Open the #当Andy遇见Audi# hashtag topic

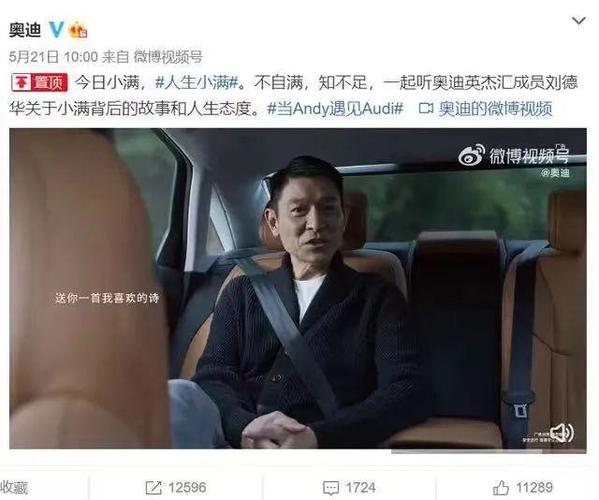(335, 109)
